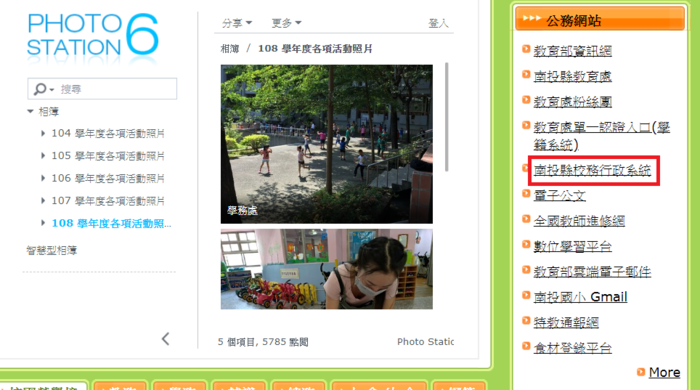Click the Photo Station footer text

point(425,342)
